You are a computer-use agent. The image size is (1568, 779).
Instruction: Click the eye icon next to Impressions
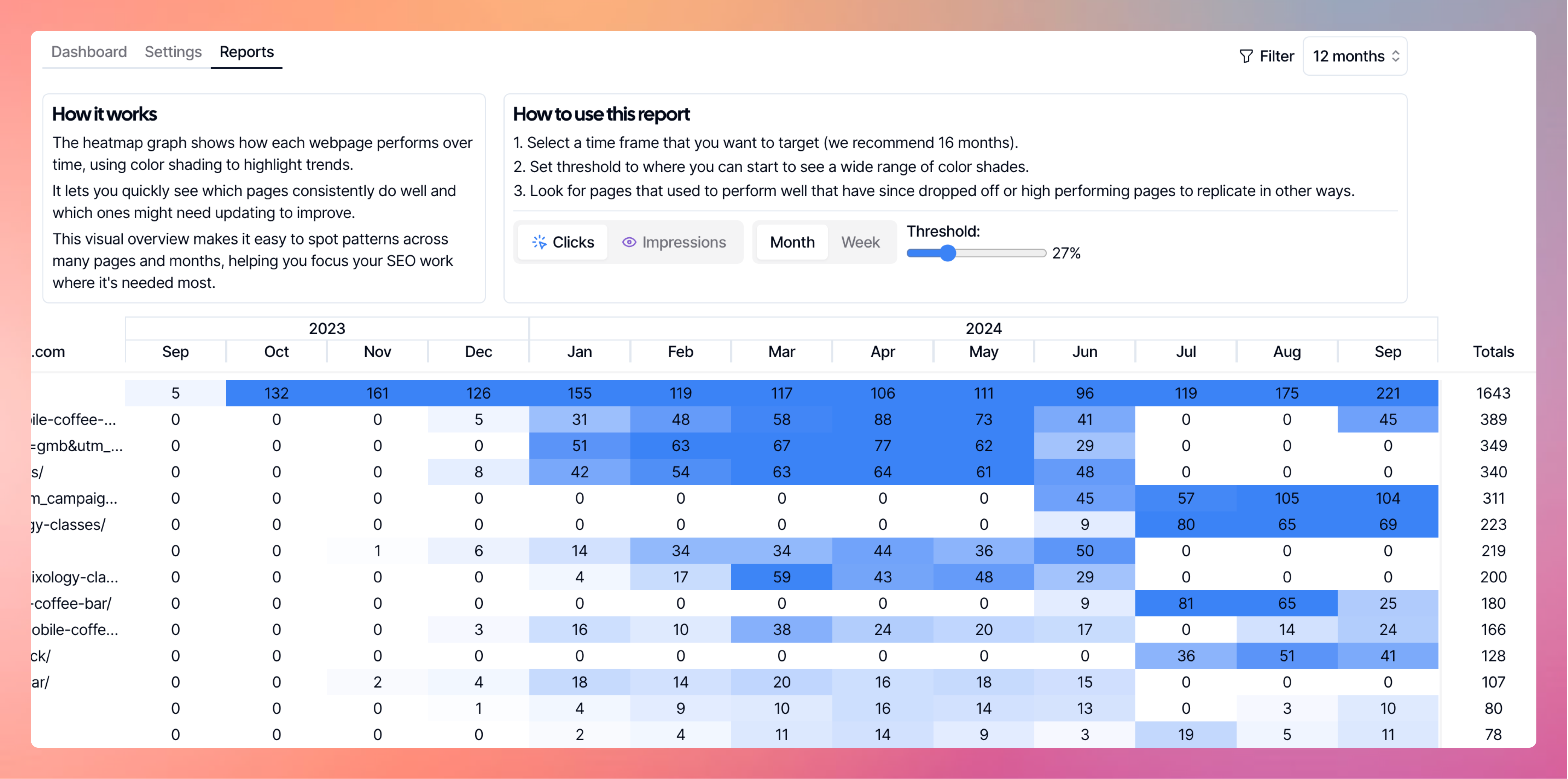coord(629,242)
